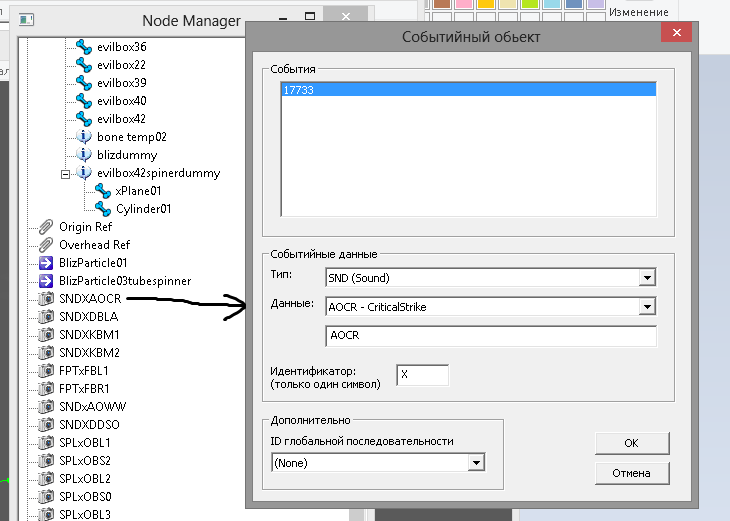Select the blizdummy node label

127,155
